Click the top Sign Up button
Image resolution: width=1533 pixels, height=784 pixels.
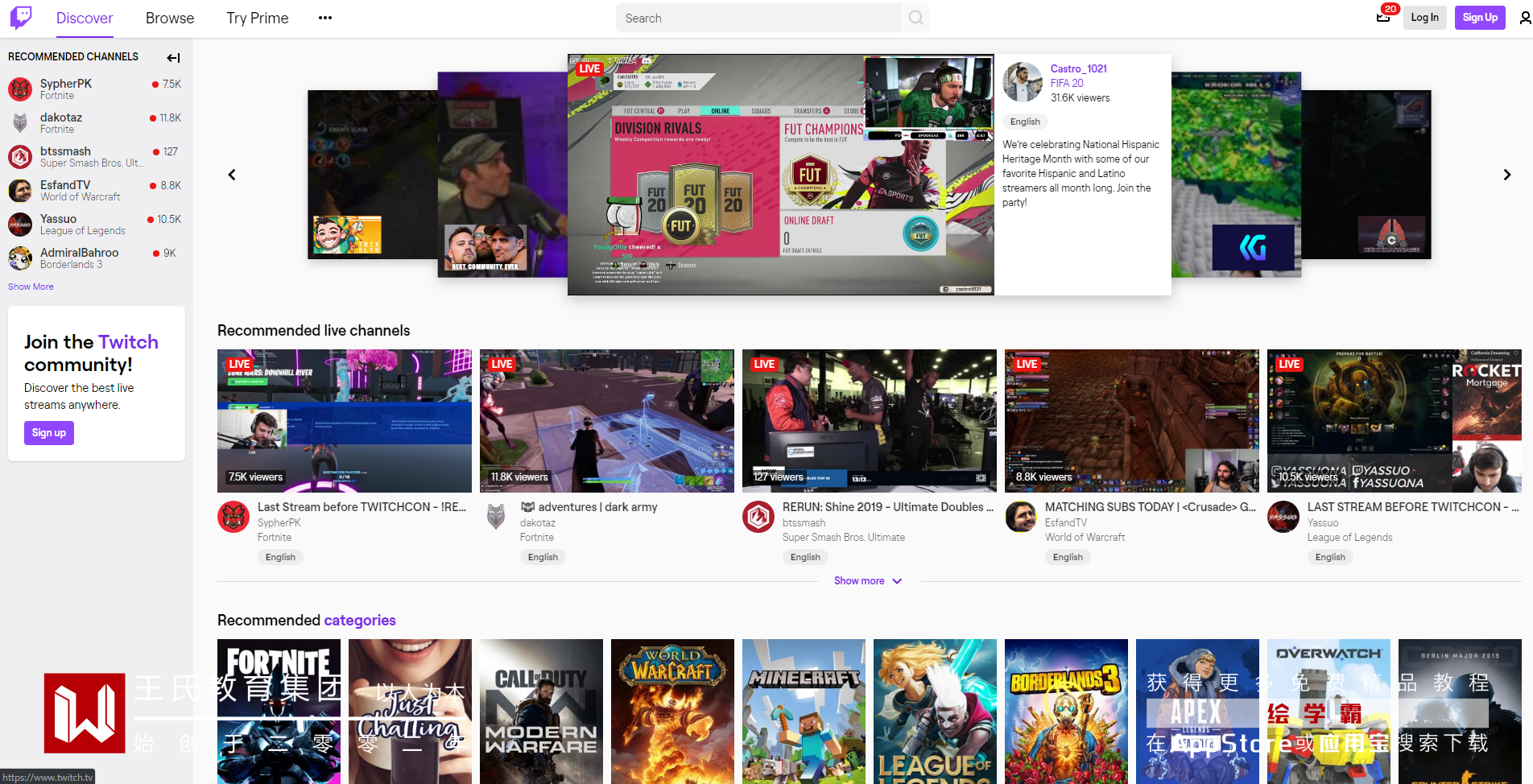point(1480,17)
